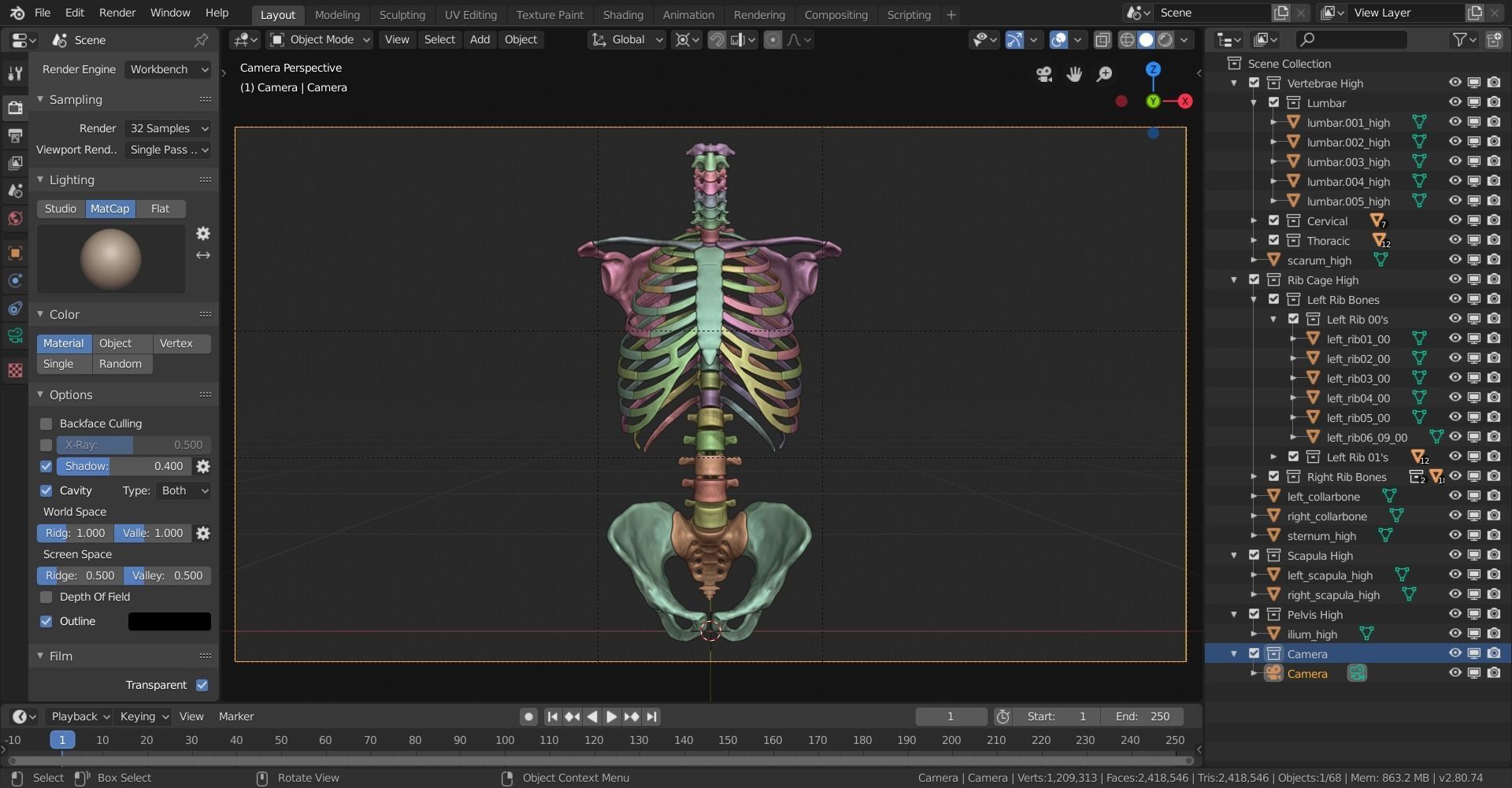Open the Object Constraints properties tab icon

pos(14,308)
